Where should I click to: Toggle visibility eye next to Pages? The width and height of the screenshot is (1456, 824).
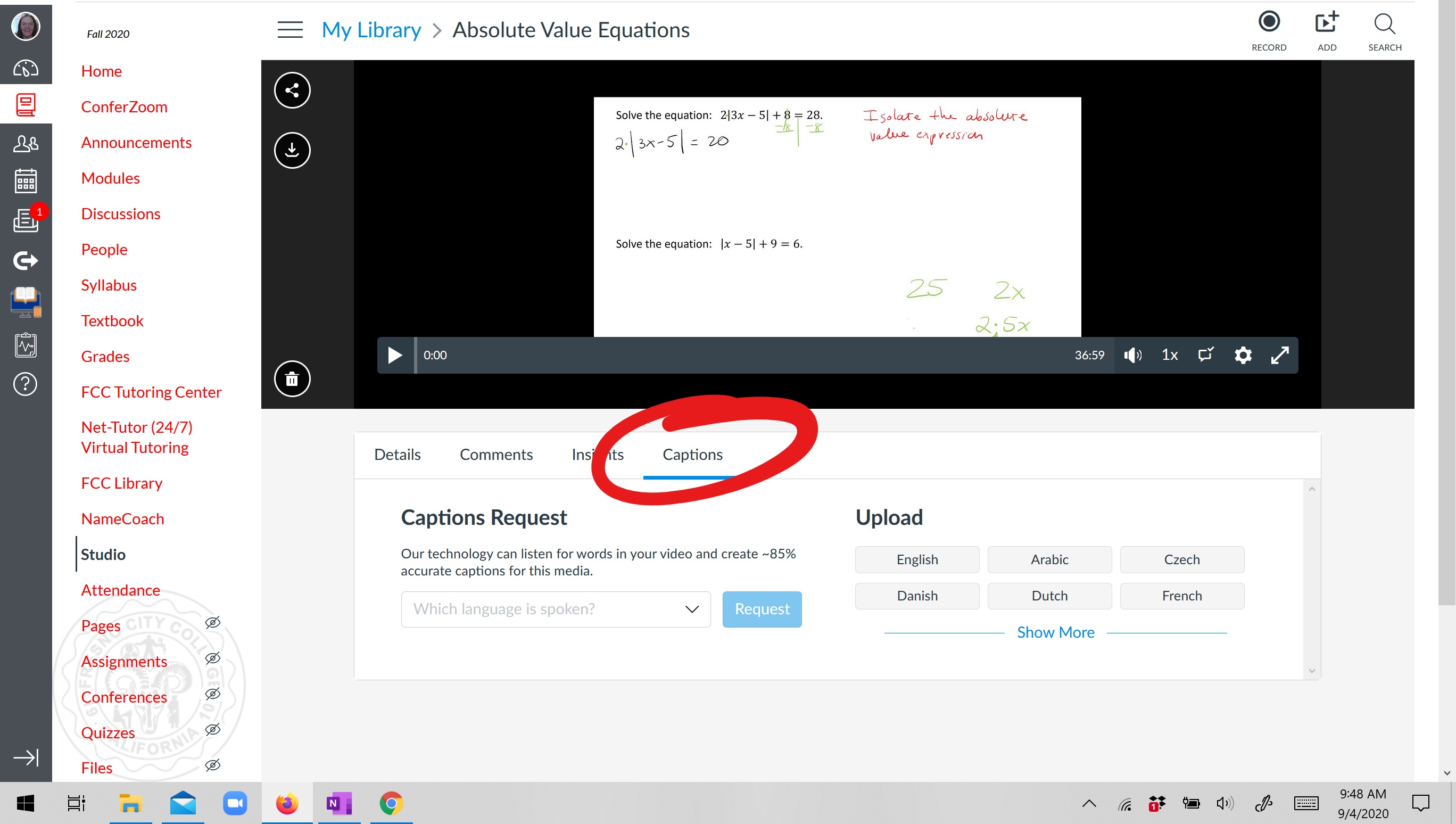(213, 623)
